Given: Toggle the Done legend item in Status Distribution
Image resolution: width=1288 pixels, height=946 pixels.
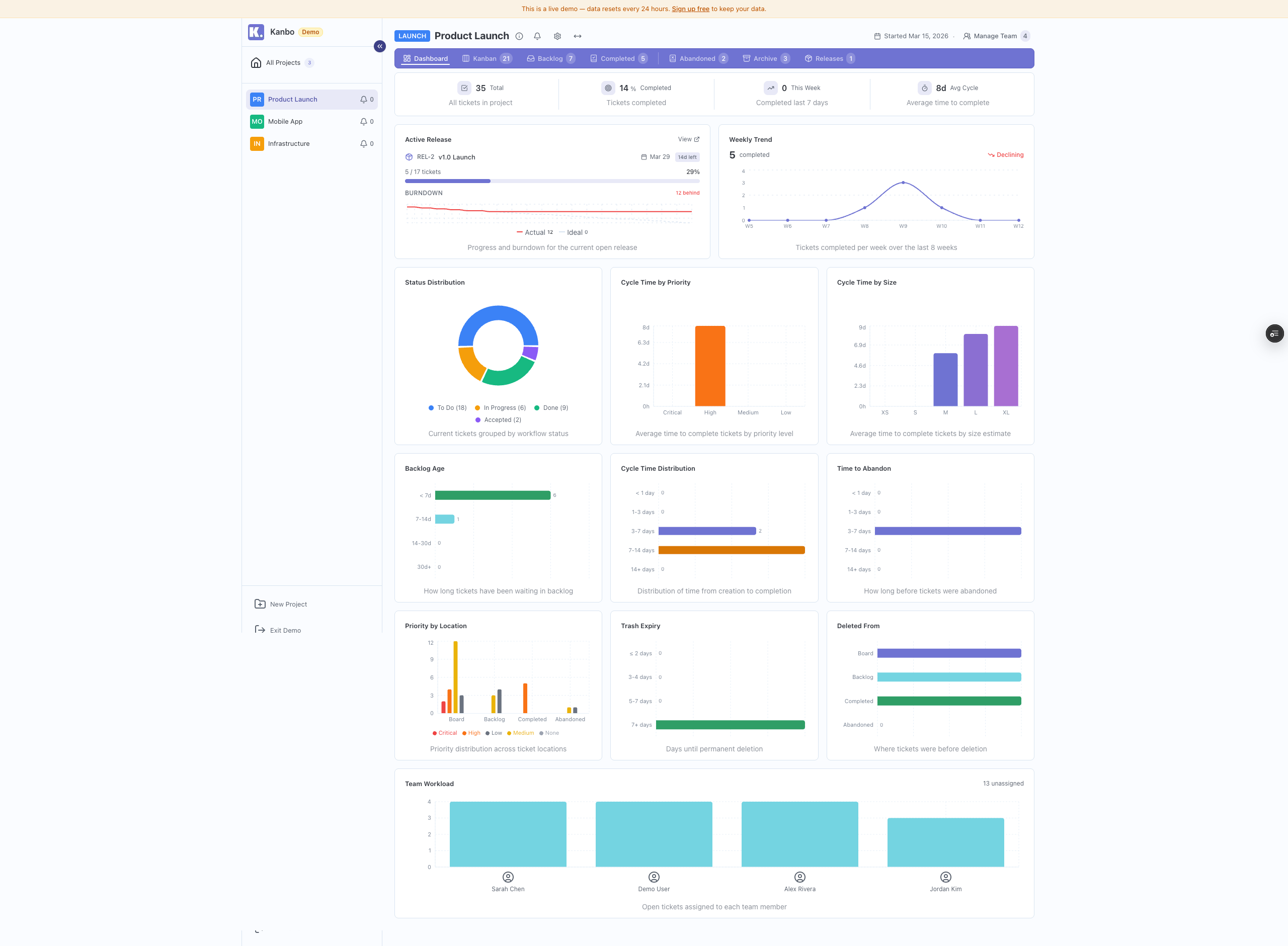Looking at the screenshot, I should click(551, 408).
